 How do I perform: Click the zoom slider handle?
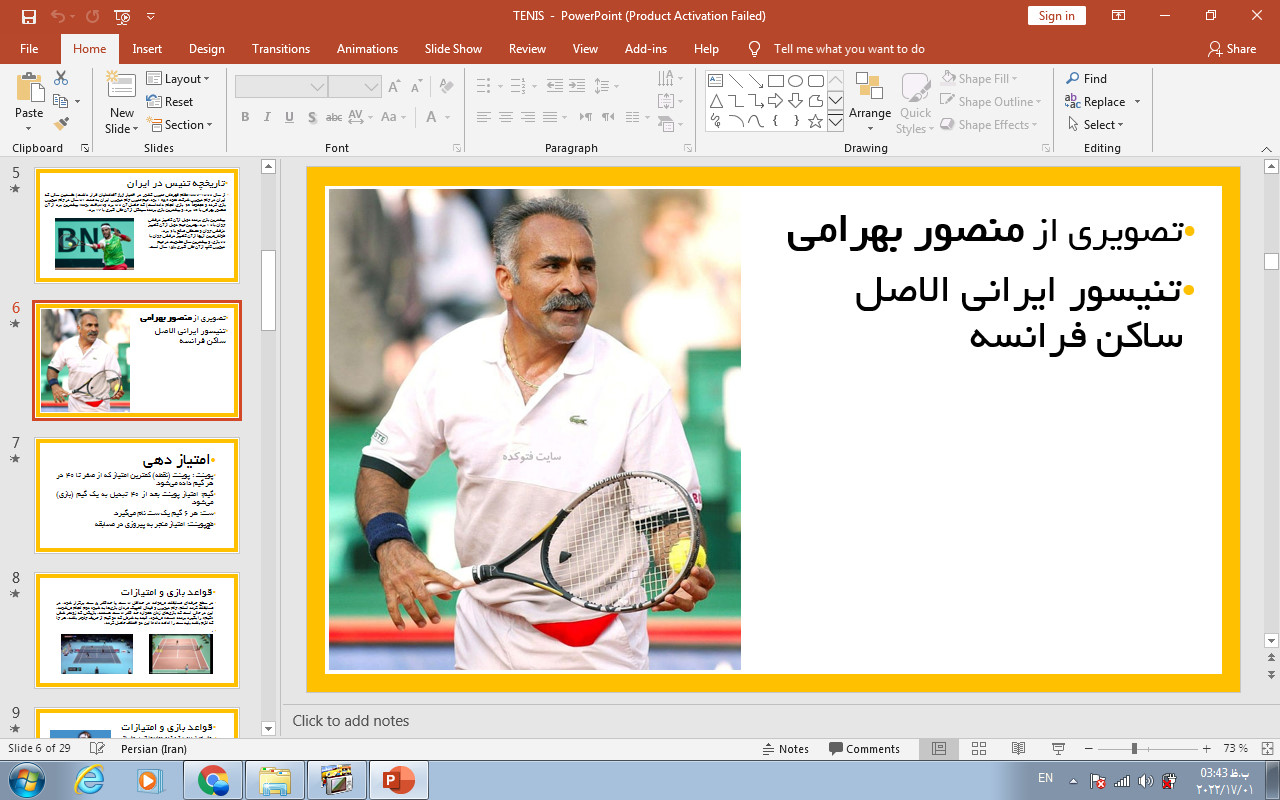point(1134,749)
